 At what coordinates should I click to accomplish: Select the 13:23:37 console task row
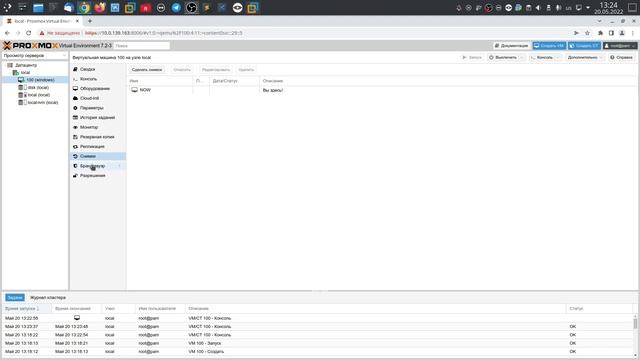(318, 327)
